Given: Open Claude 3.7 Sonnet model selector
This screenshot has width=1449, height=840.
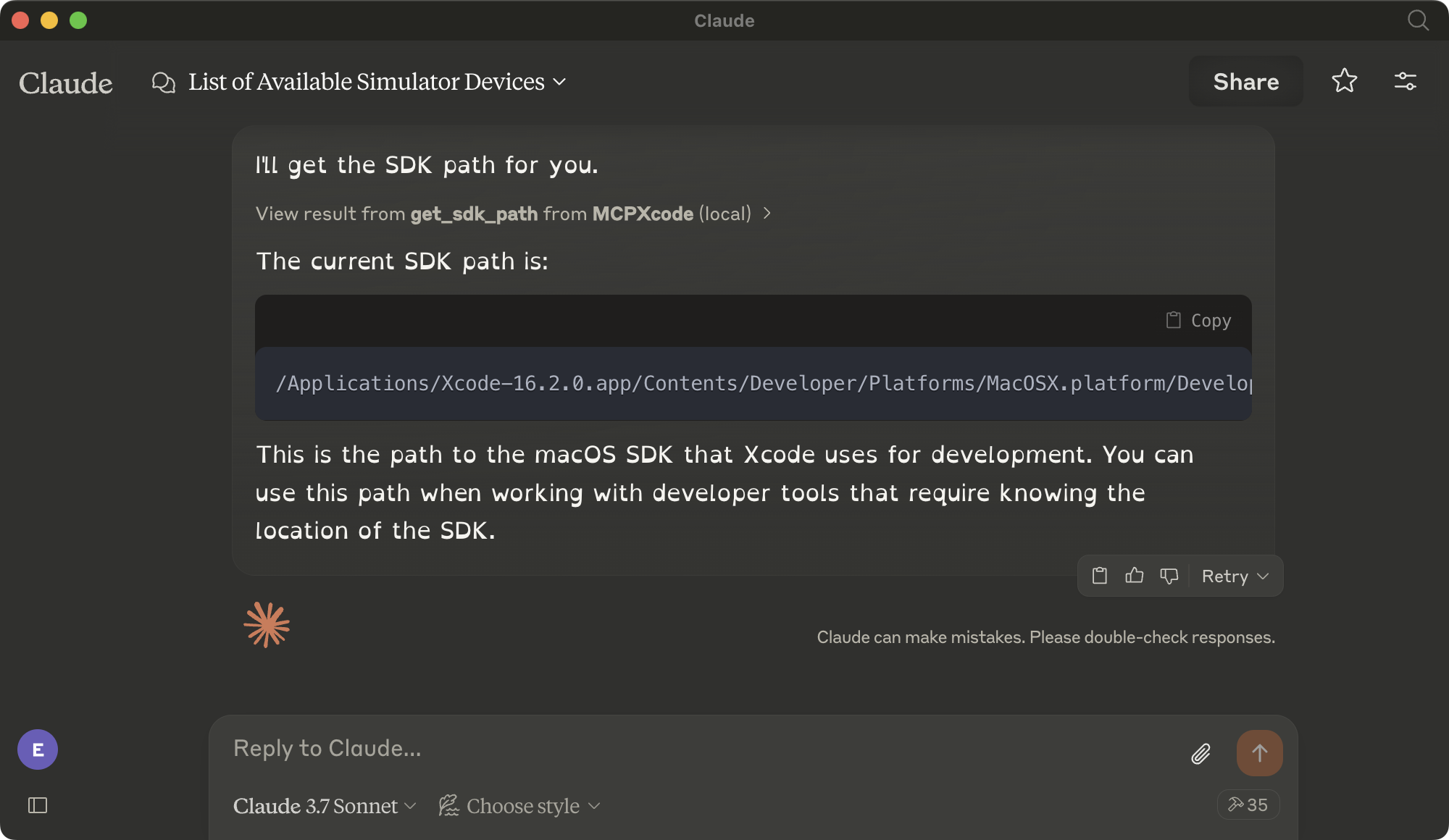Looking at the screenshot, I should 324,806.
